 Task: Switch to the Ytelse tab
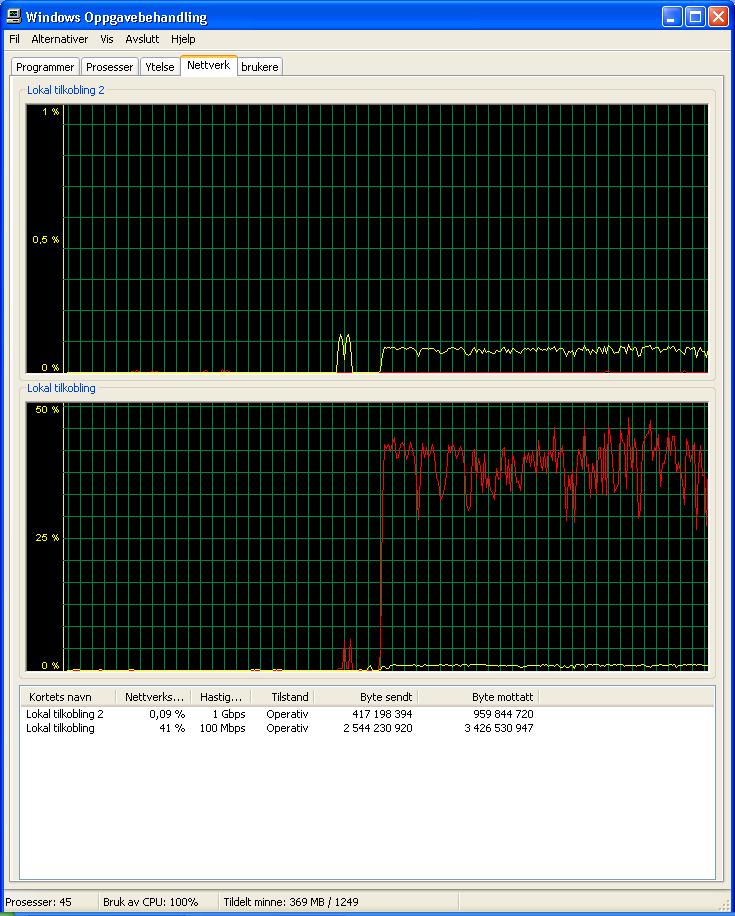click(160, 67)
